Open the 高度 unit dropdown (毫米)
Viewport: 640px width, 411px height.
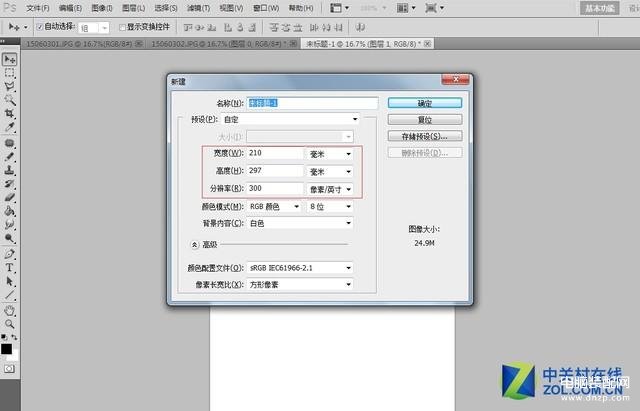click(x=330, y=171)
